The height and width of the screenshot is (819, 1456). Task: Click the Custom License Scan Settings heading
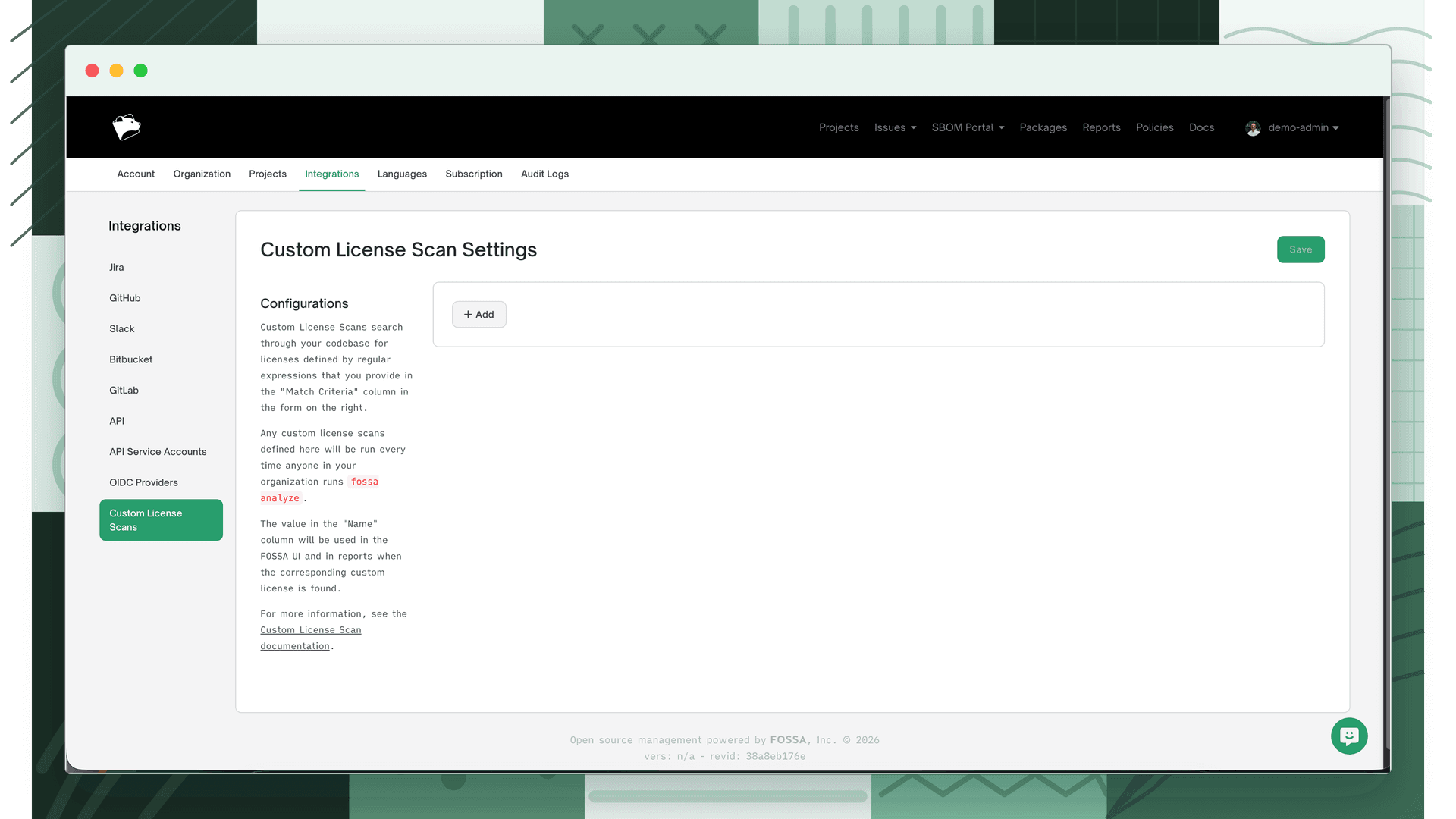[399, 249]
